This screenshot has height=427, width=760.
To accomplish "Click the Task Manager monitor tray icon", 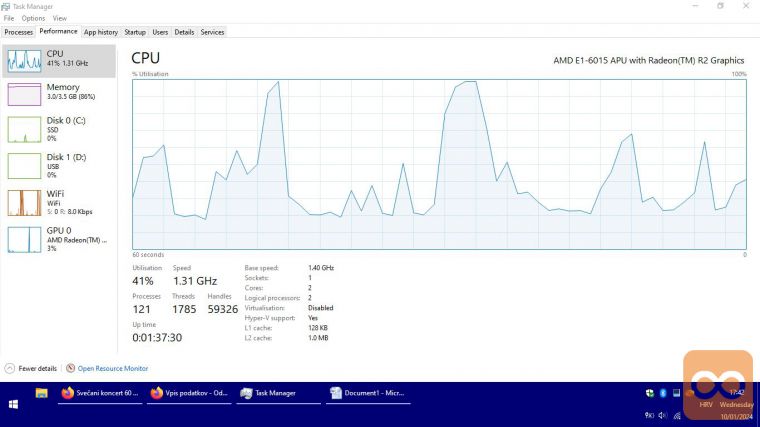I will point(676,393).
